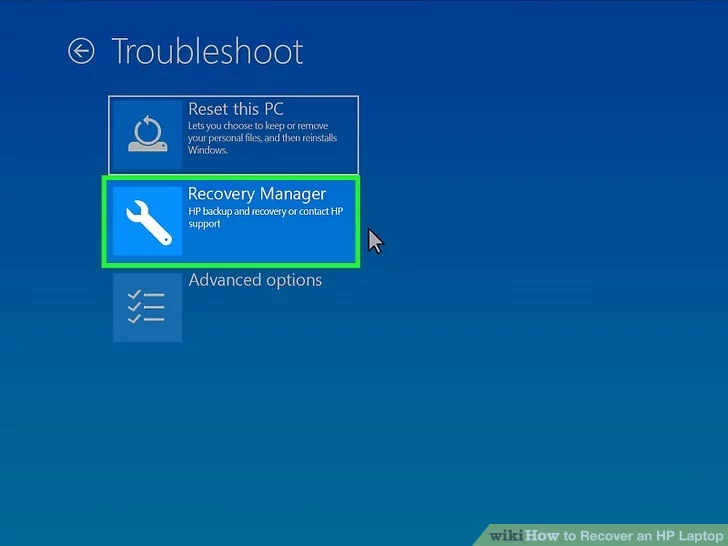Viewport: 728px width, 546px height.
Task: Click 'Lets you choose to keep or remove' description
Action: point(262,138)
